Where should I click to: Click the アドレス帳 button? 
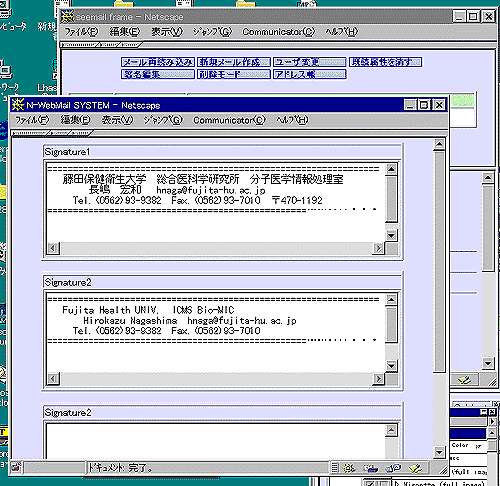(310, 74)
